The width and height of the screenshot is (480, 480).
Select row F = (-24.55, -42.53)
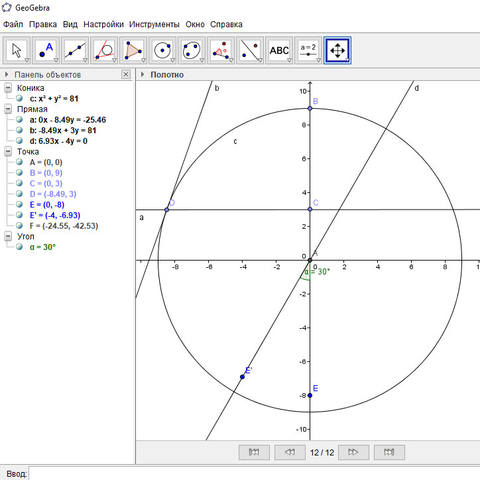(x=64, y=226)
